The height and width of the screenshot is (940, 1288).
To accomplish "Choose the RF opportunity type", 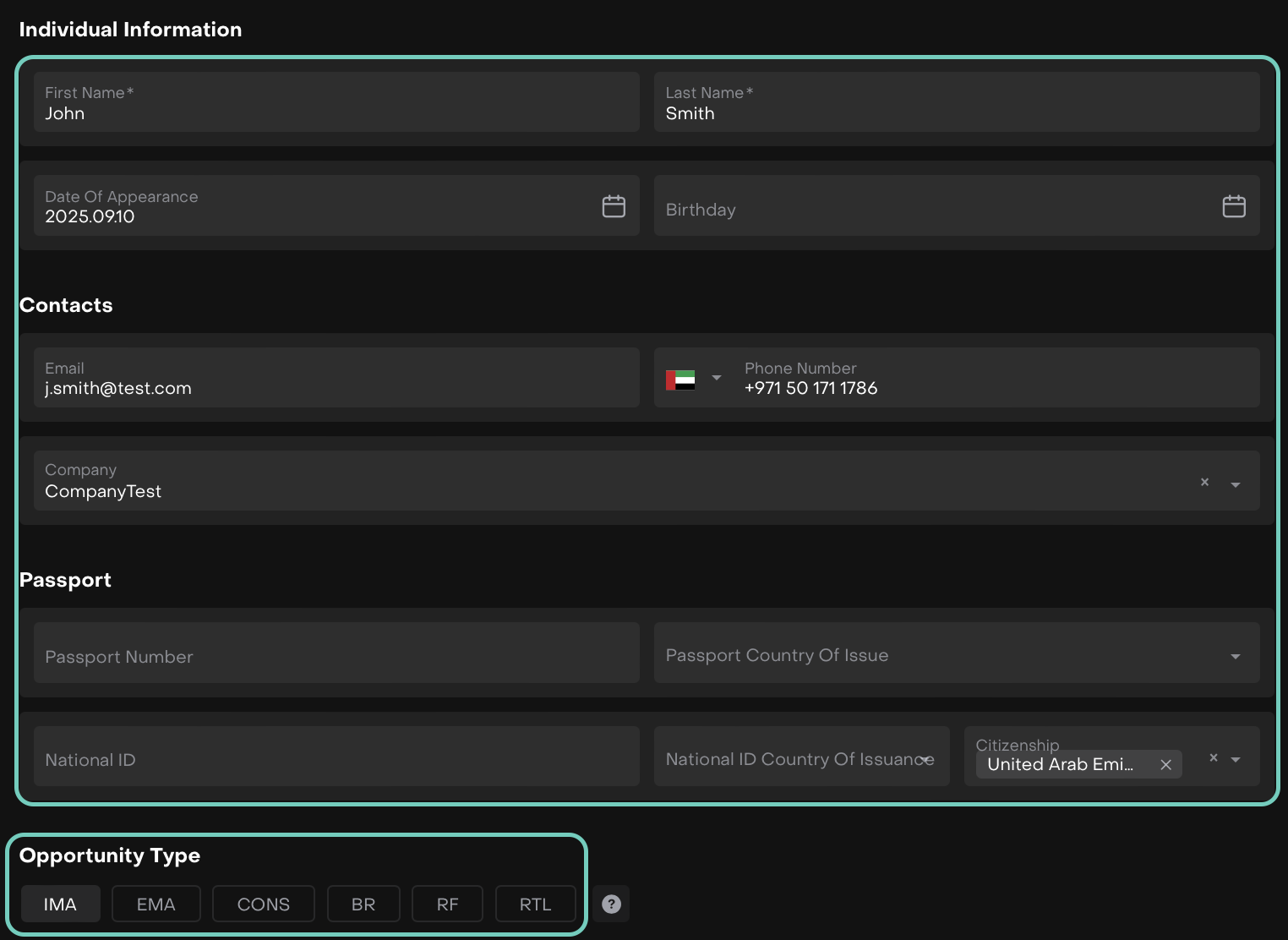I will pyautogui.click(x=447, y=904).
